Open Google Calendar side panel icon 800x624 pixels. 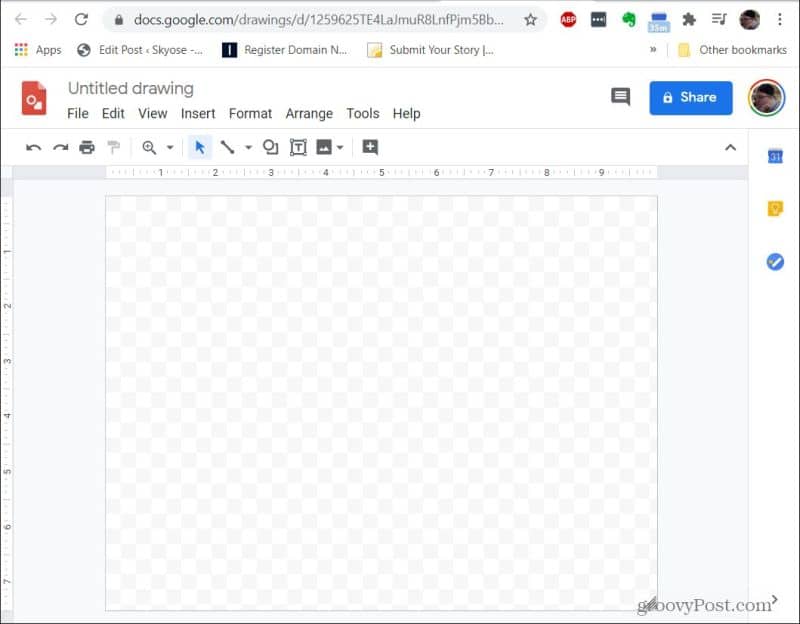point(775,156)
